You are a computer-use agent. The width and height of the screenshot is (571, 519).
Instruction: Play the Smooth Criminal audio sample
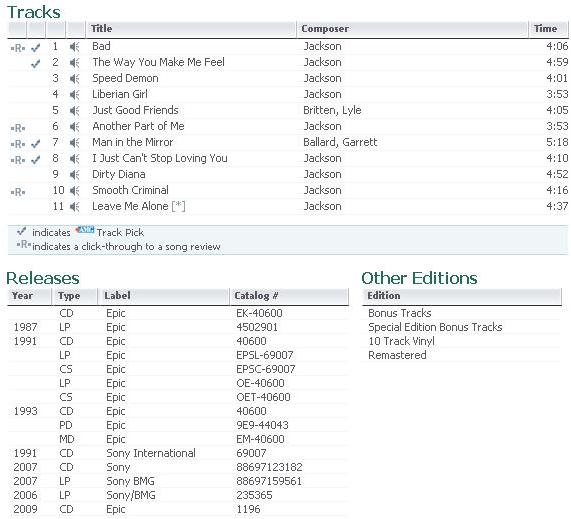tap(75, 191)
